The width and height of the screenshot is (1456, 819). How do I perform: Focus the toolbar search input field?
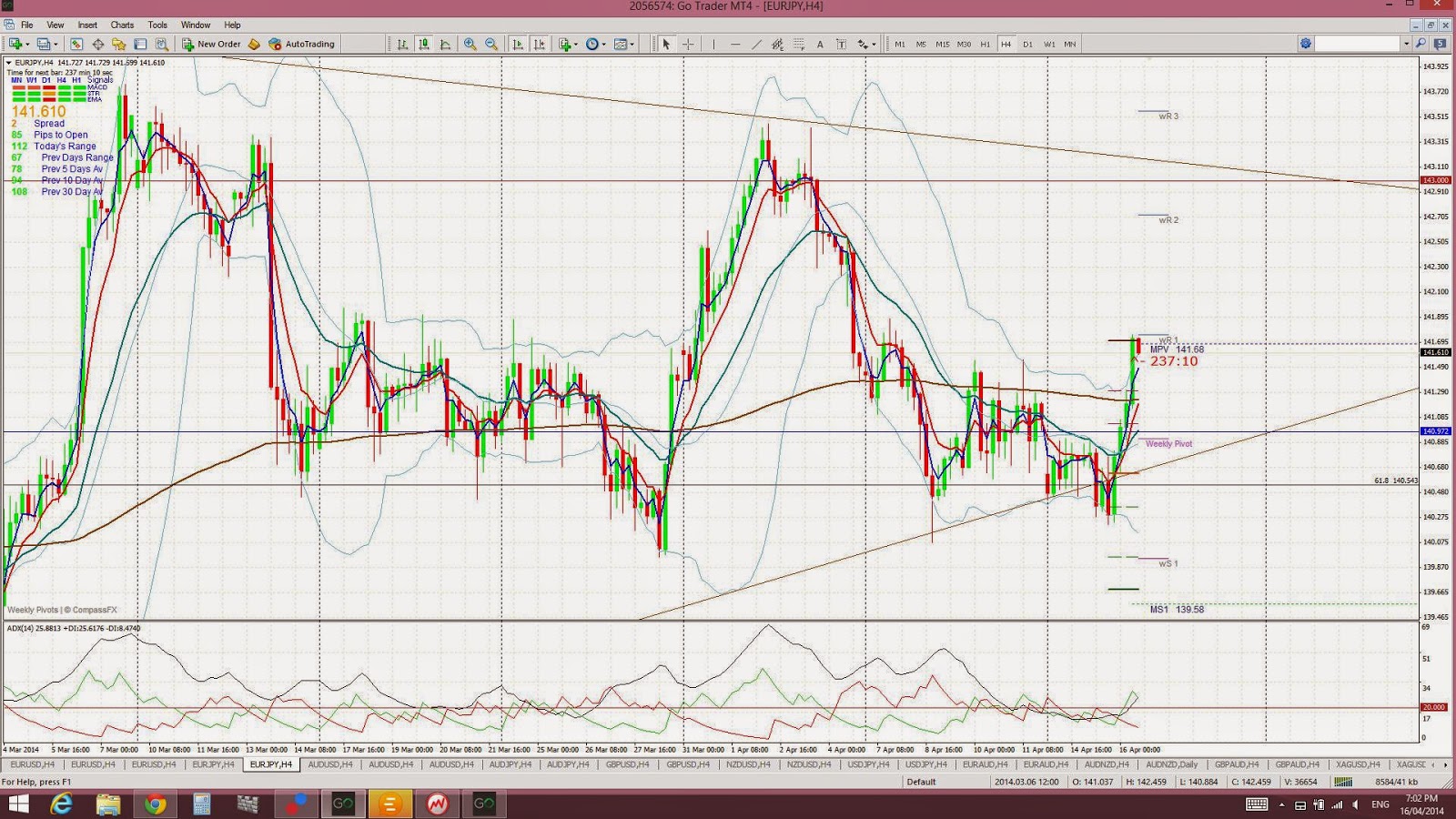pos(1358,44)
